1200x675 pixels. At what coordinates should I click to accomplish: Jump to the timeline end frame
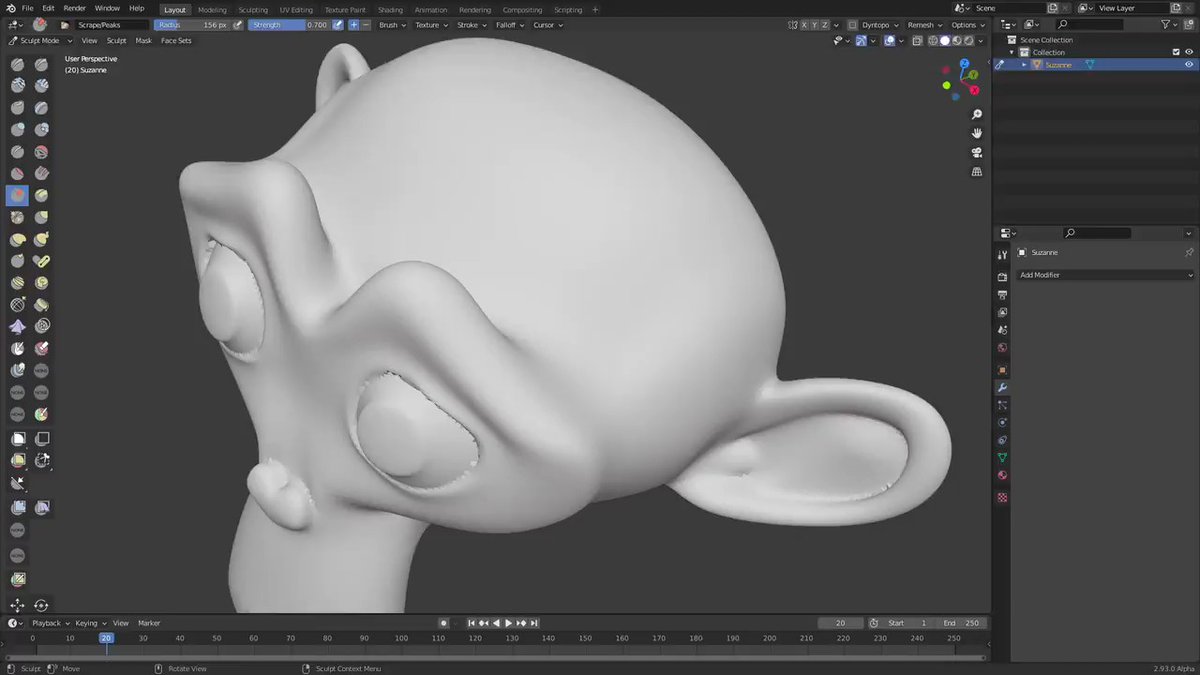coord(535,623)
